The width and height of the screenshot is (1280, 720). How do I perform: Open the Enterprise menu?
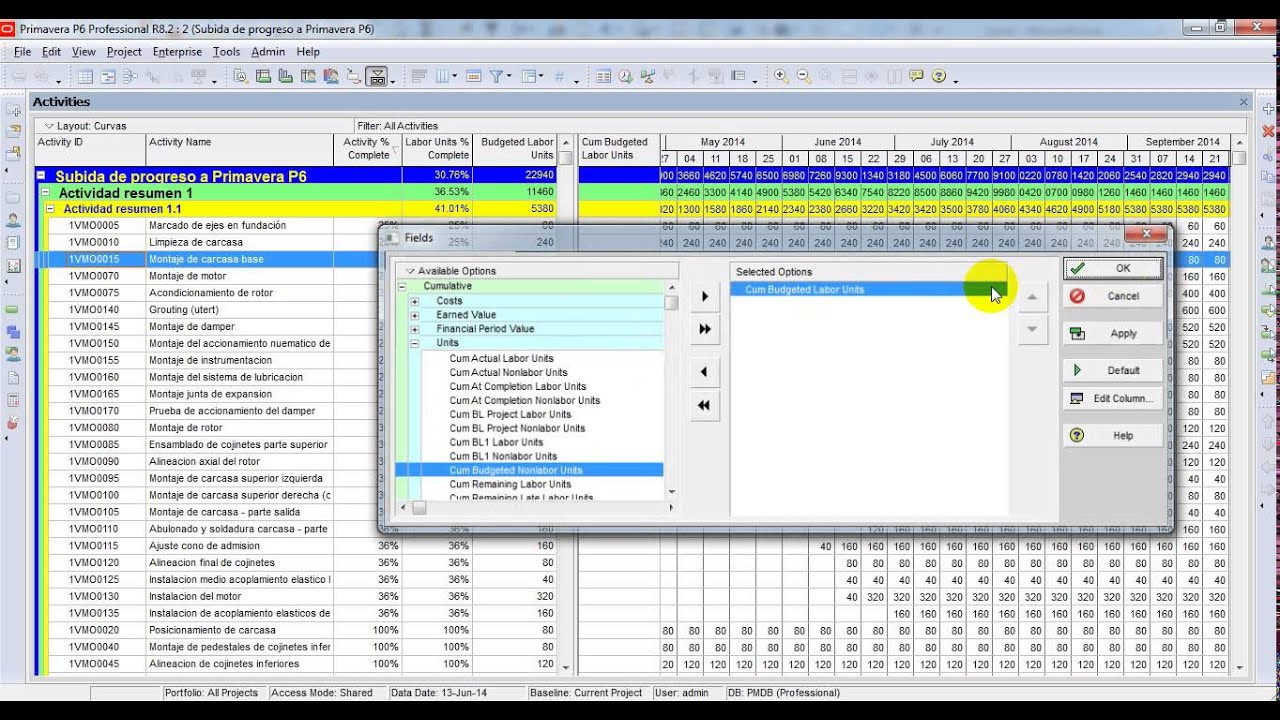point(177,52)
